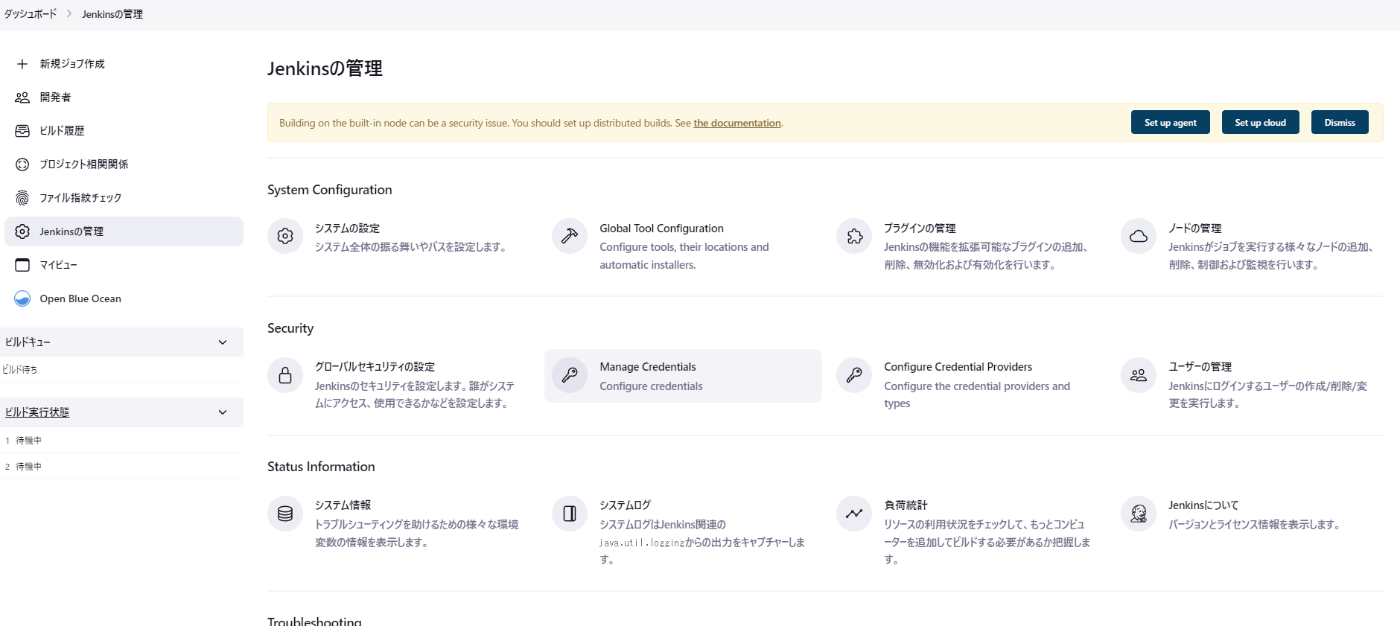Click the Set up agent button

click(1170, 122)
